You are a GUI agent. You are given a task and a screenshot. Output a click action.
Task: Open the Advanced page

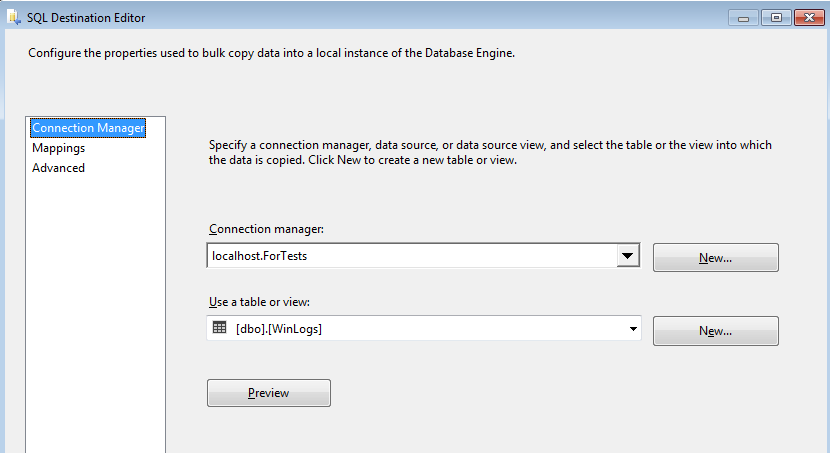58,168
